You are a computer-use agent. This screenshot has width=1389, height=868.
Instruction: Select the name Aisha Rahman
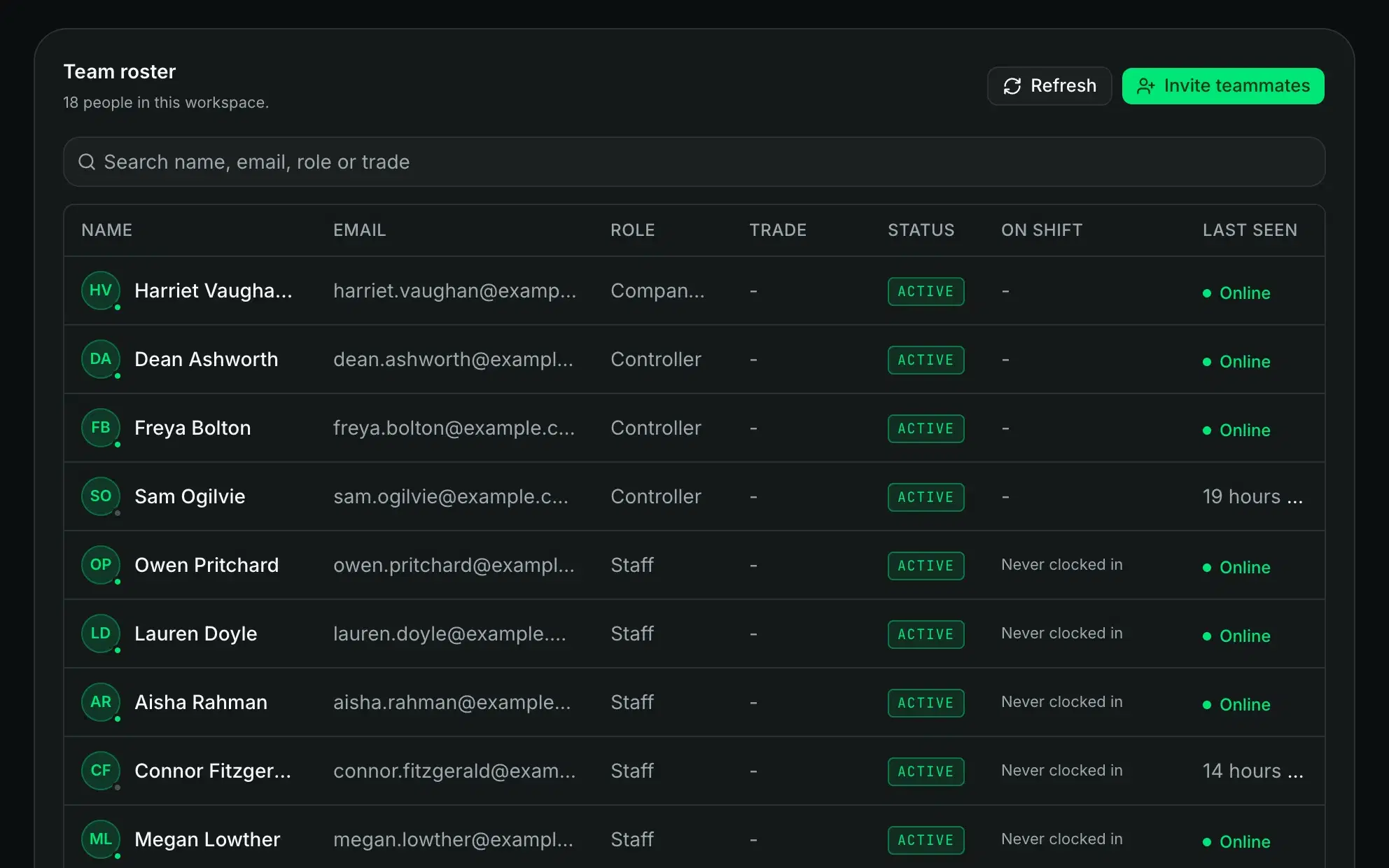(201, 702)
